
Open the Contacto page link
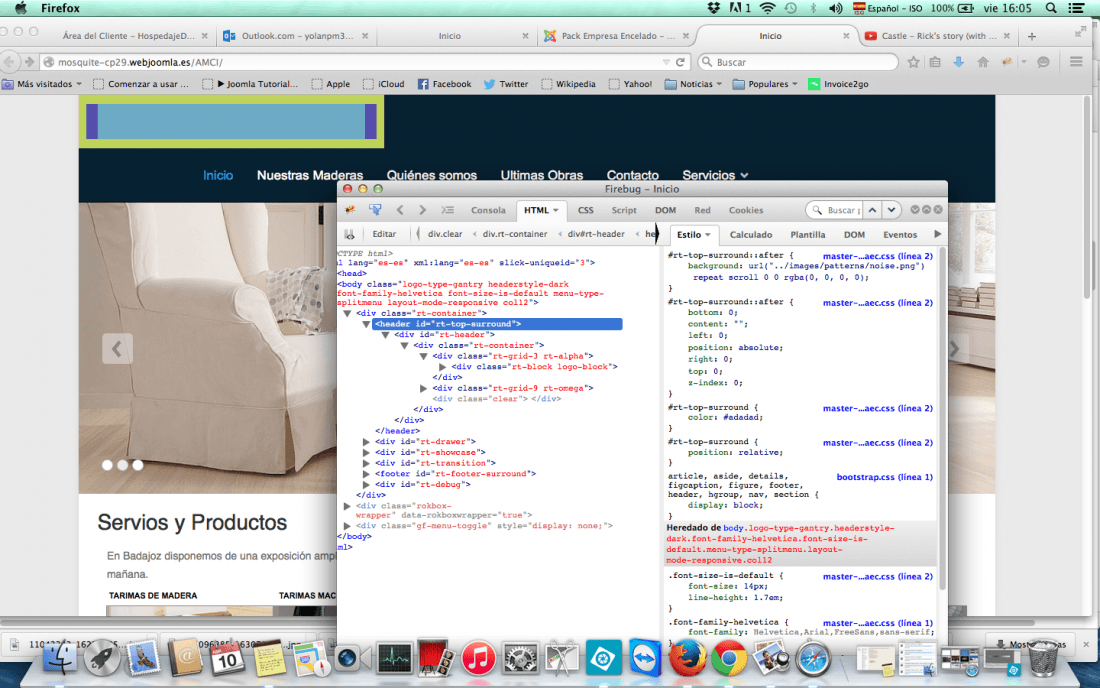633,175
